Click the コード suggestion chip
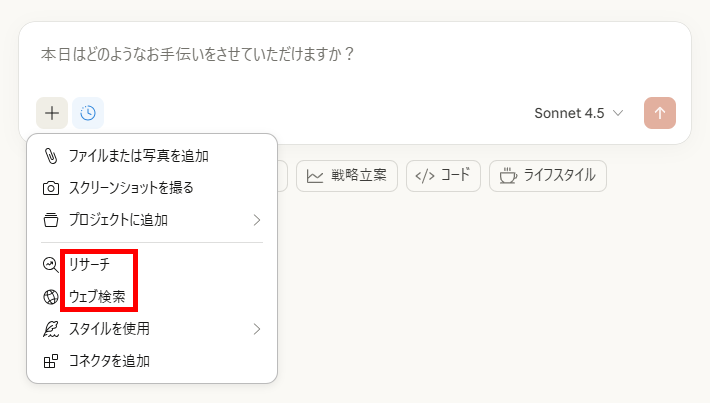 443,176
